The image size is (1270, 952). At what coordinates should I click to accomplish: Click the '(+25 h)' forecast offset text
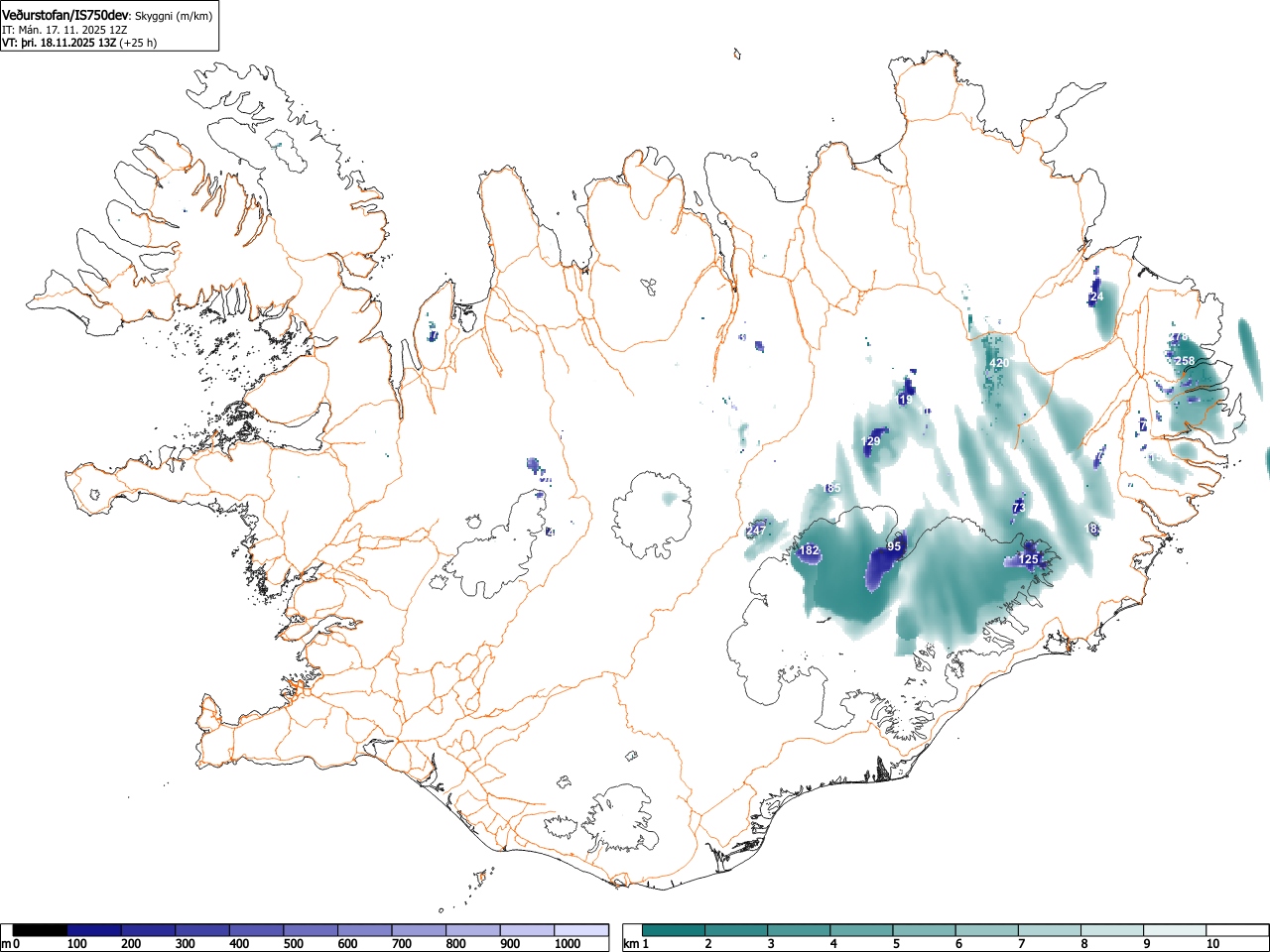[138, 43]
